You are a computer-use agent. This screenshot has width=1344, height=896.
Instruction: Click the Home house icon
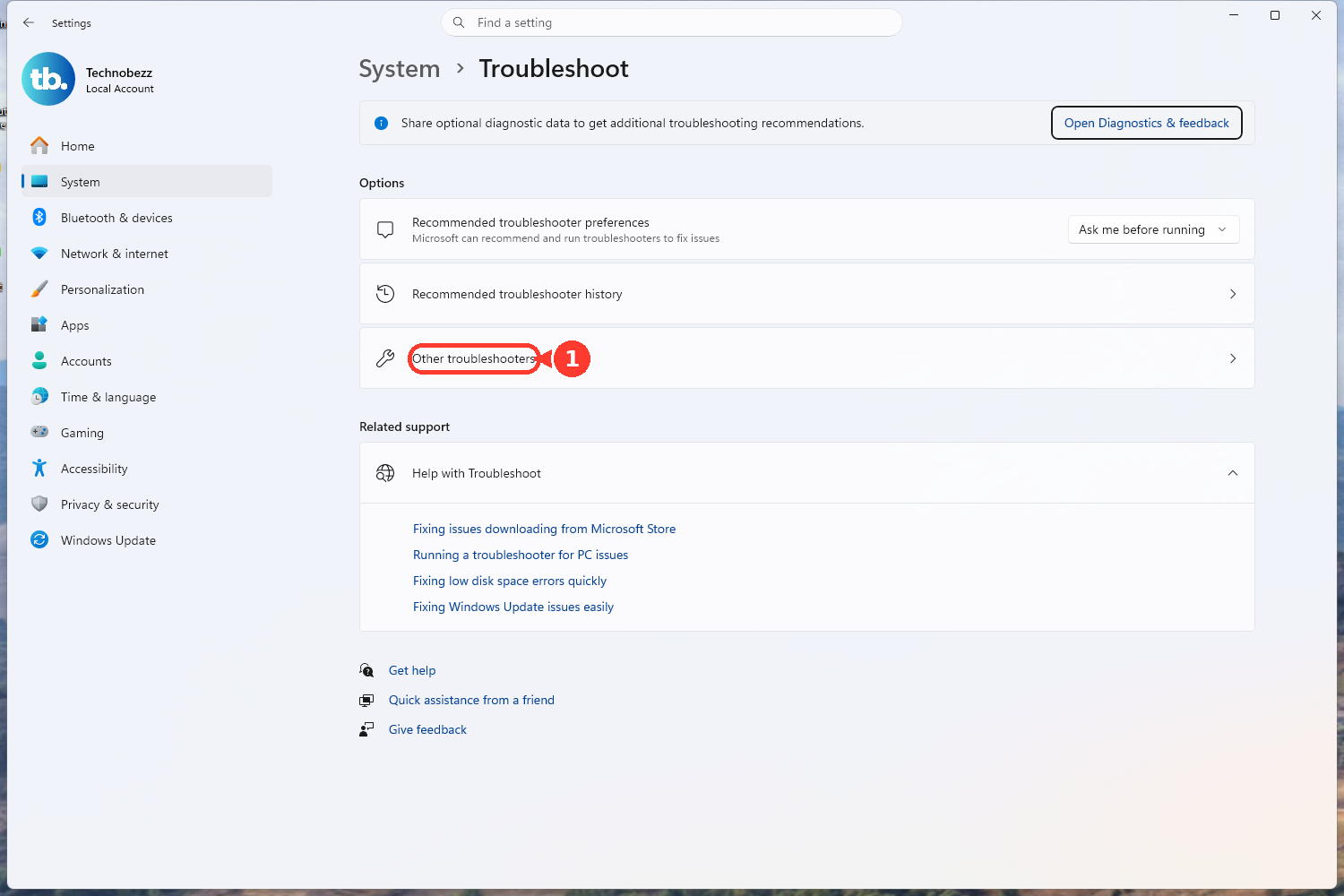coord(39,145)
